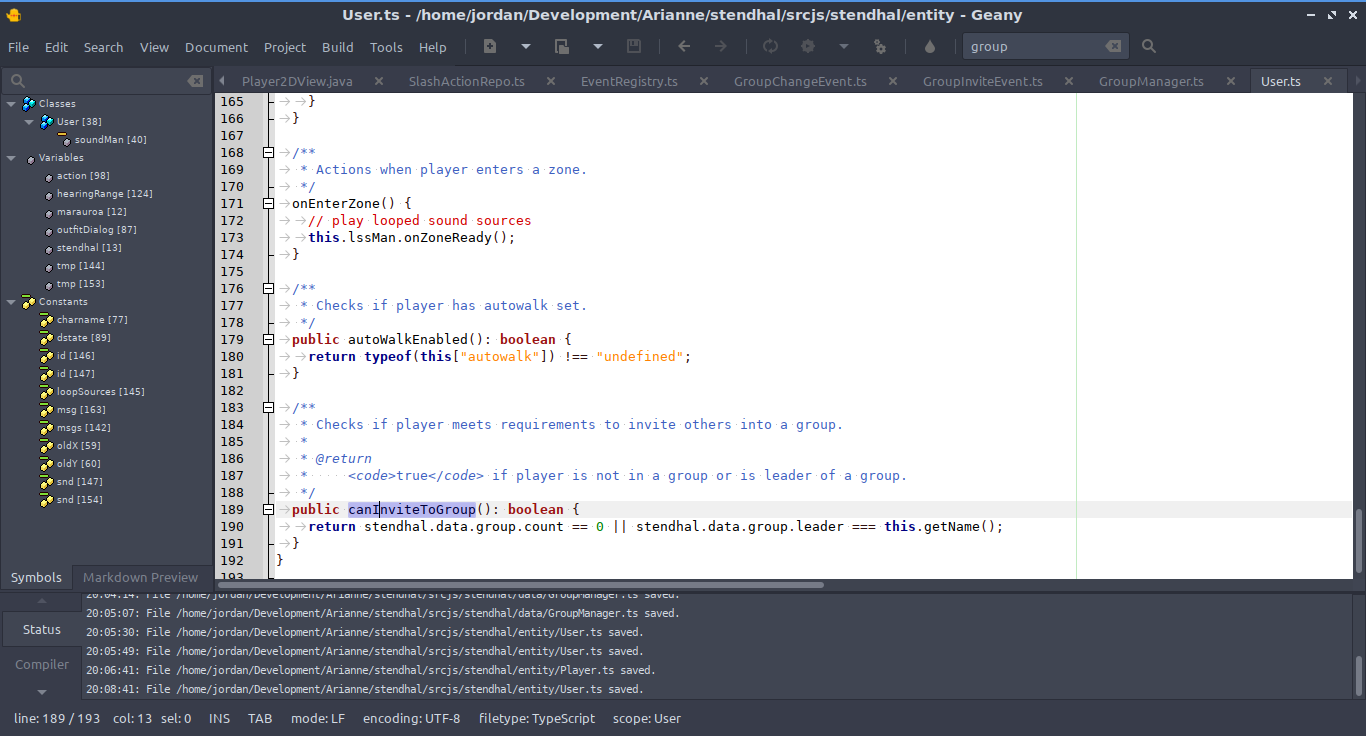Switch to EventRegistry.ts tab
This screenshot has width=1366, height=736.
[x=629, y=81]
